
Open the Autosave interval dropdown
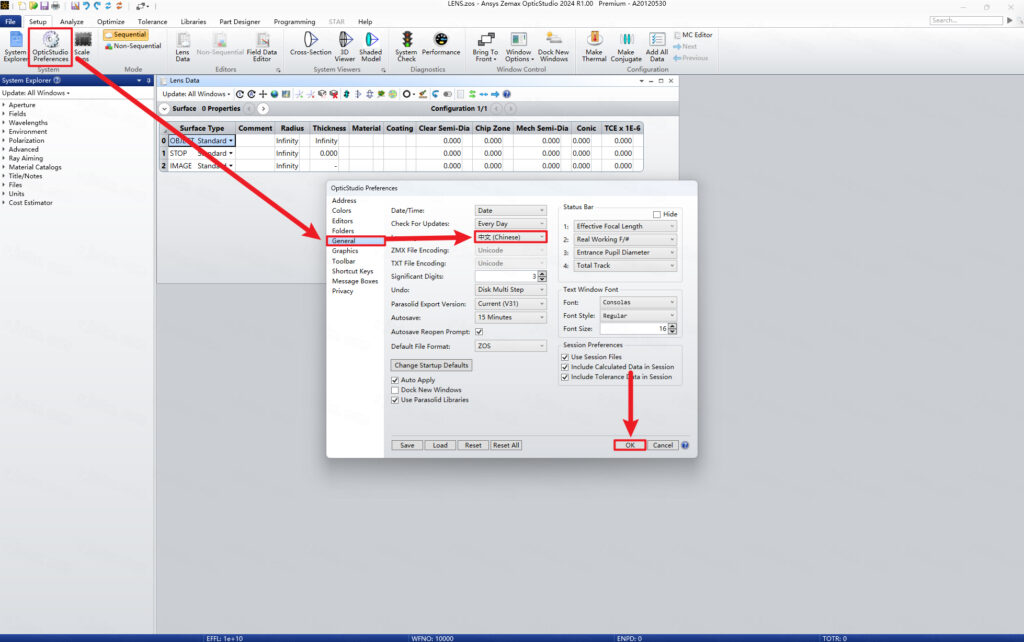click(510, 317)
